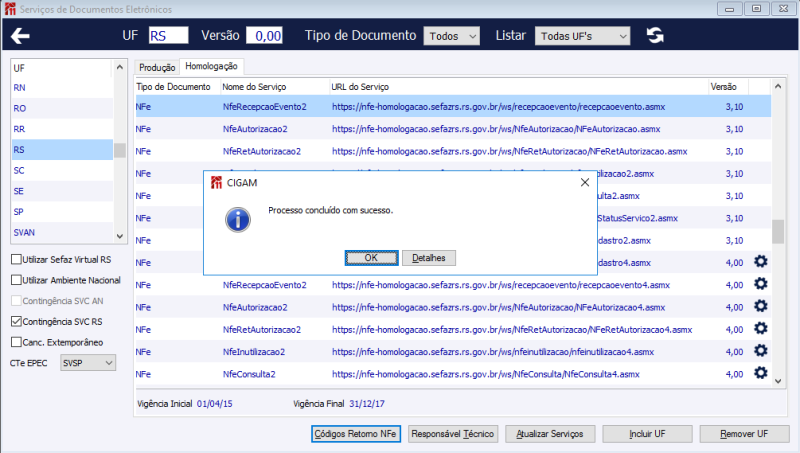
Task: Enable Canc. Extemporâneo checkbox
Action: 16,342
